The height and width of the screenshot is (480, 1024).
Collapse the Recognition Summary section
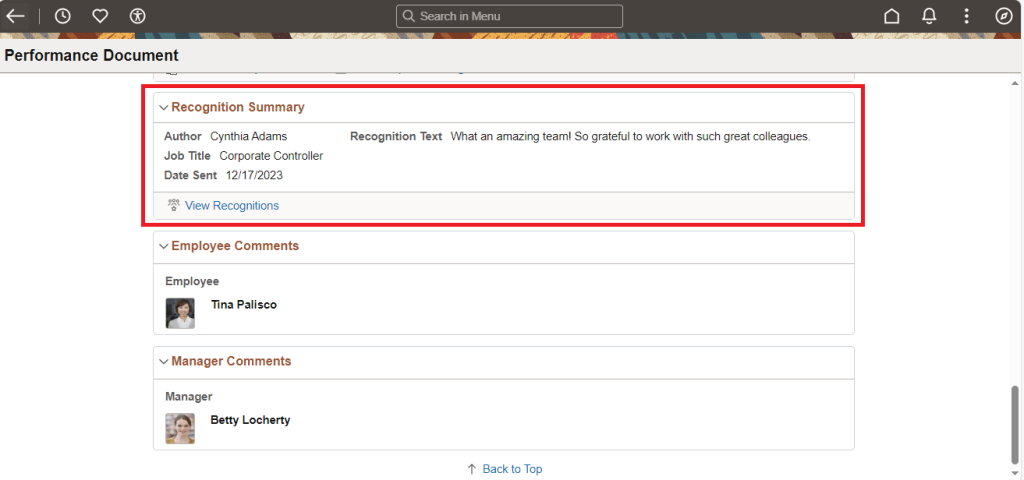(164, 107)
